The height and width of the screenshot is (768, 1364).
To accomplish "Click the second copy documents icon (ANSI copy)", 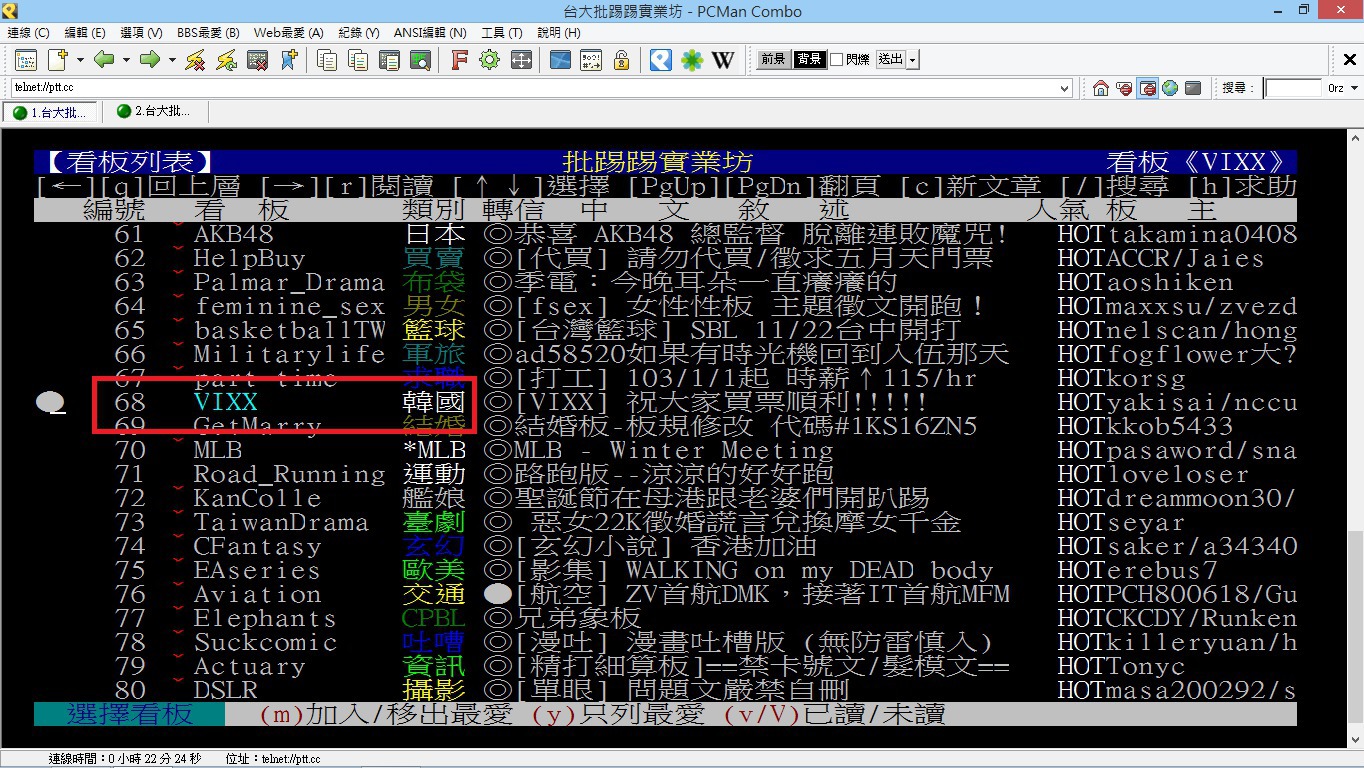I will click(358, 60).
